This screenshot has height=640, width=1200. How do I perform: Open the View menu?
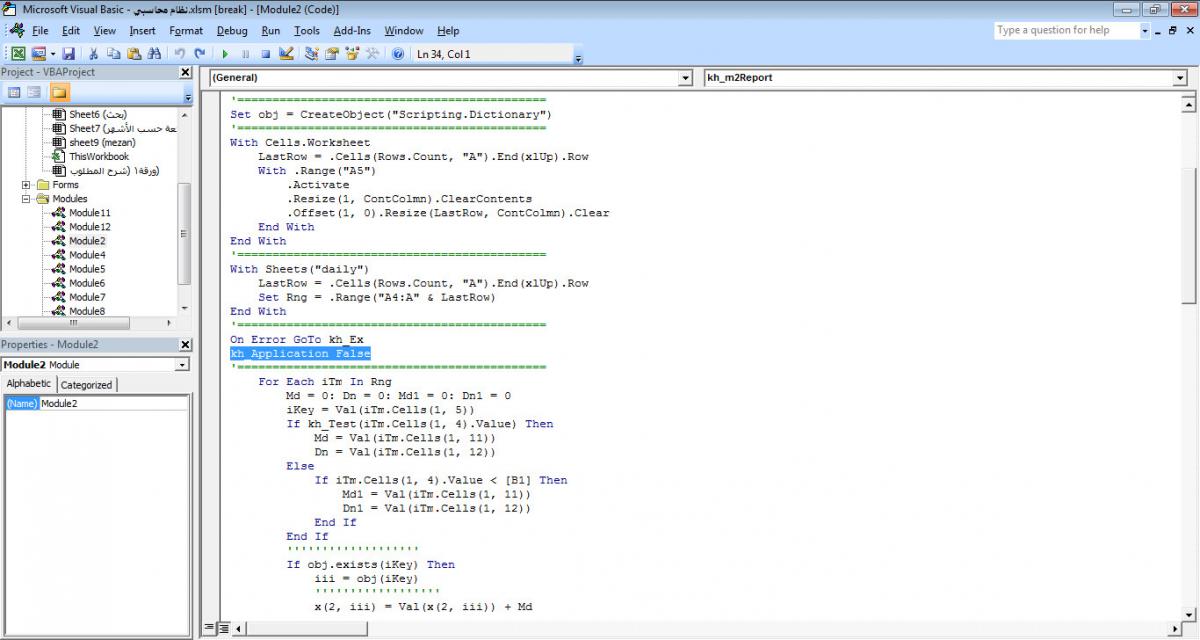(x=105, y=31)
